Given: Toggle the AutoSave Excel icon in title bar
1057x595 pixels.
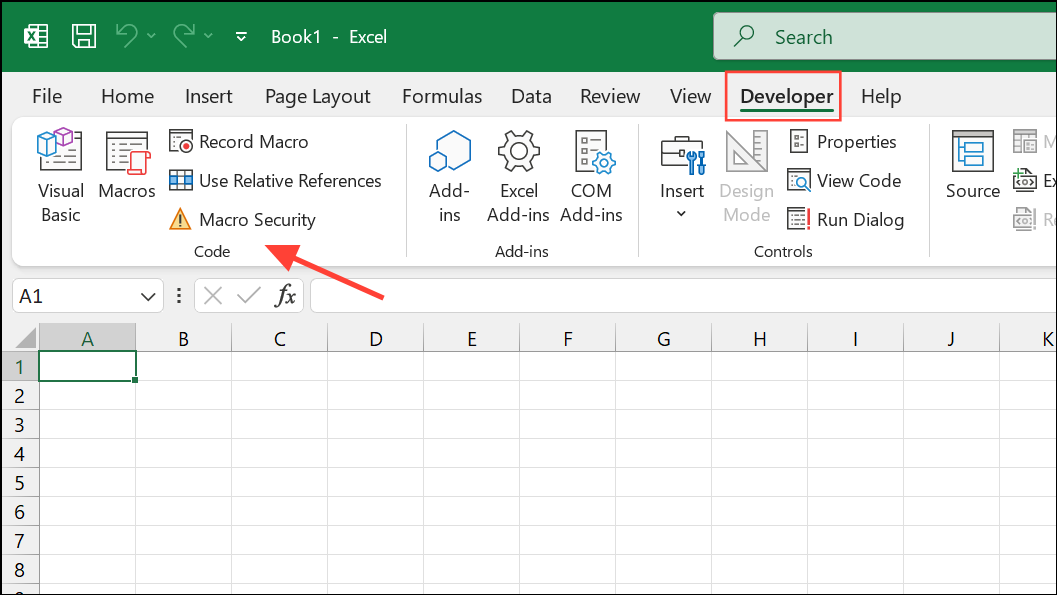Looking at the screenshot, I should pyautogui.click(x=37, y=37).
